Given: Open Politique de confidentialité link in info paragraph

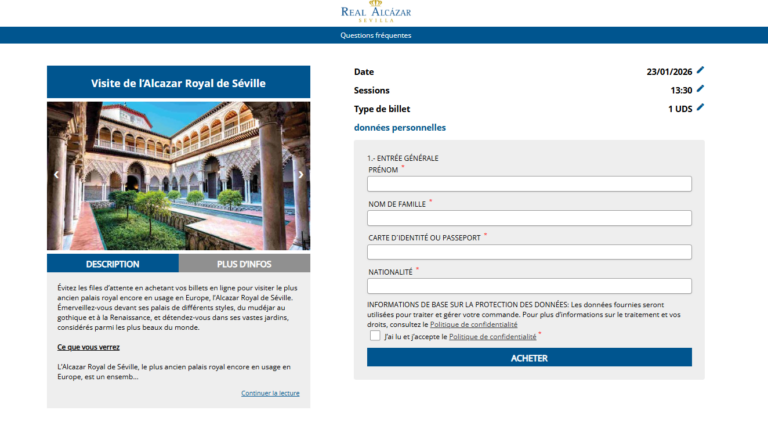Looking at the screenshot, I should tap(474, 325).
